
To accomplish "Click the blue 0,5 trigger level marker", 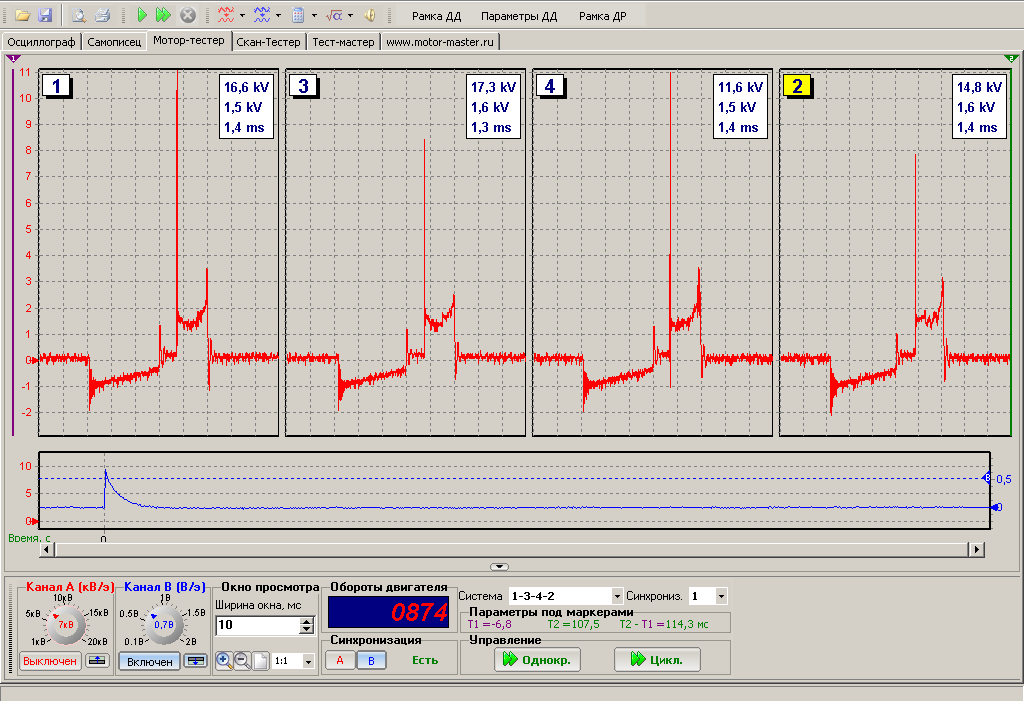I will (987, 478).
